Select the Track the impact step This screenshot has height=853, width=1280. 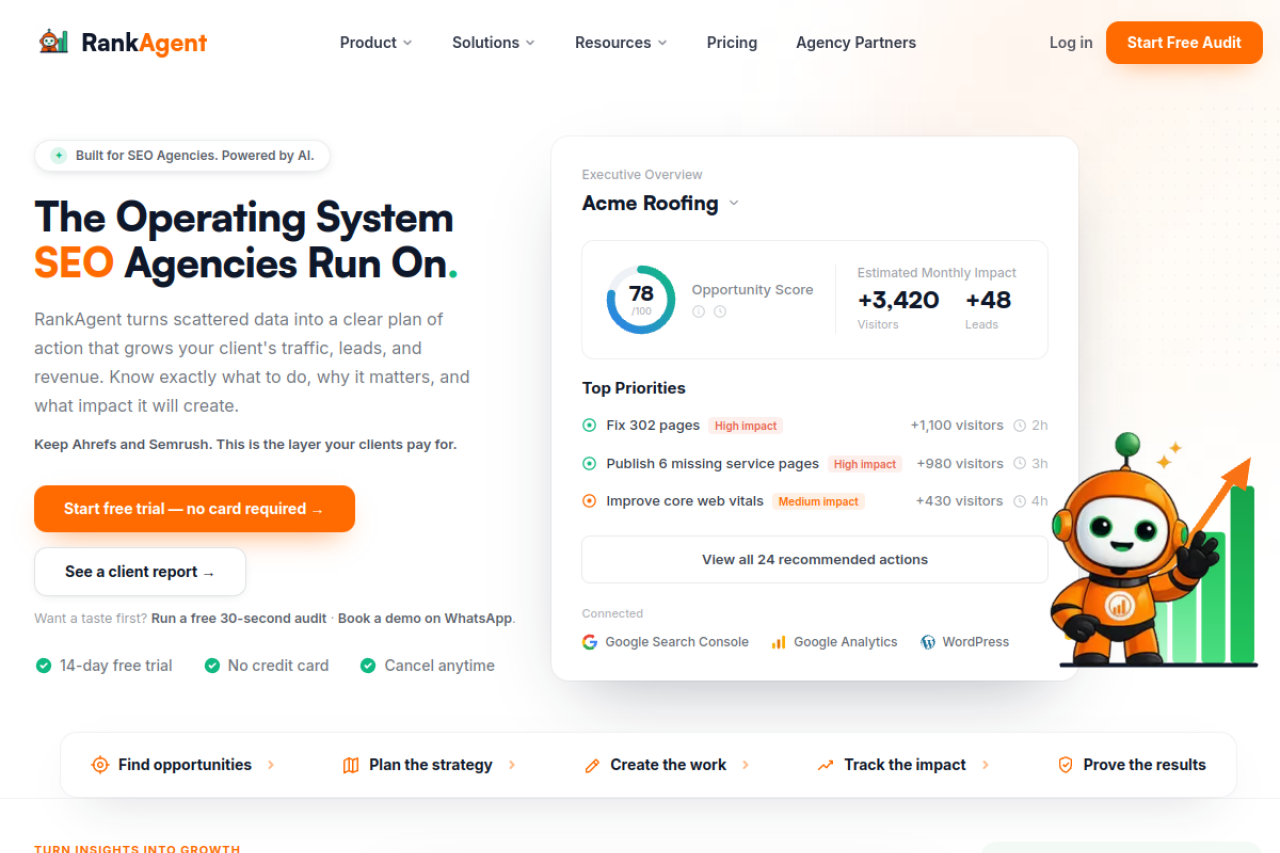click(891, 765)
